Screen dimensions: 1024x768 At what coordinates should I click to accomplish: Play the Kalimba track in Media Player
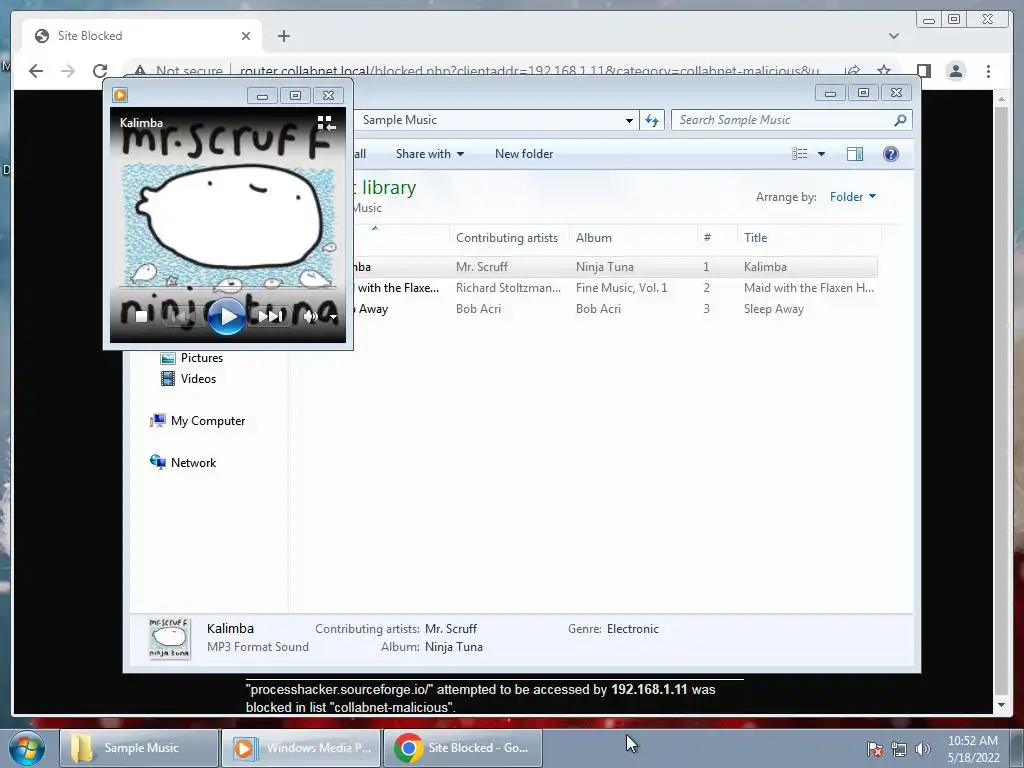(x=226, y=317)
